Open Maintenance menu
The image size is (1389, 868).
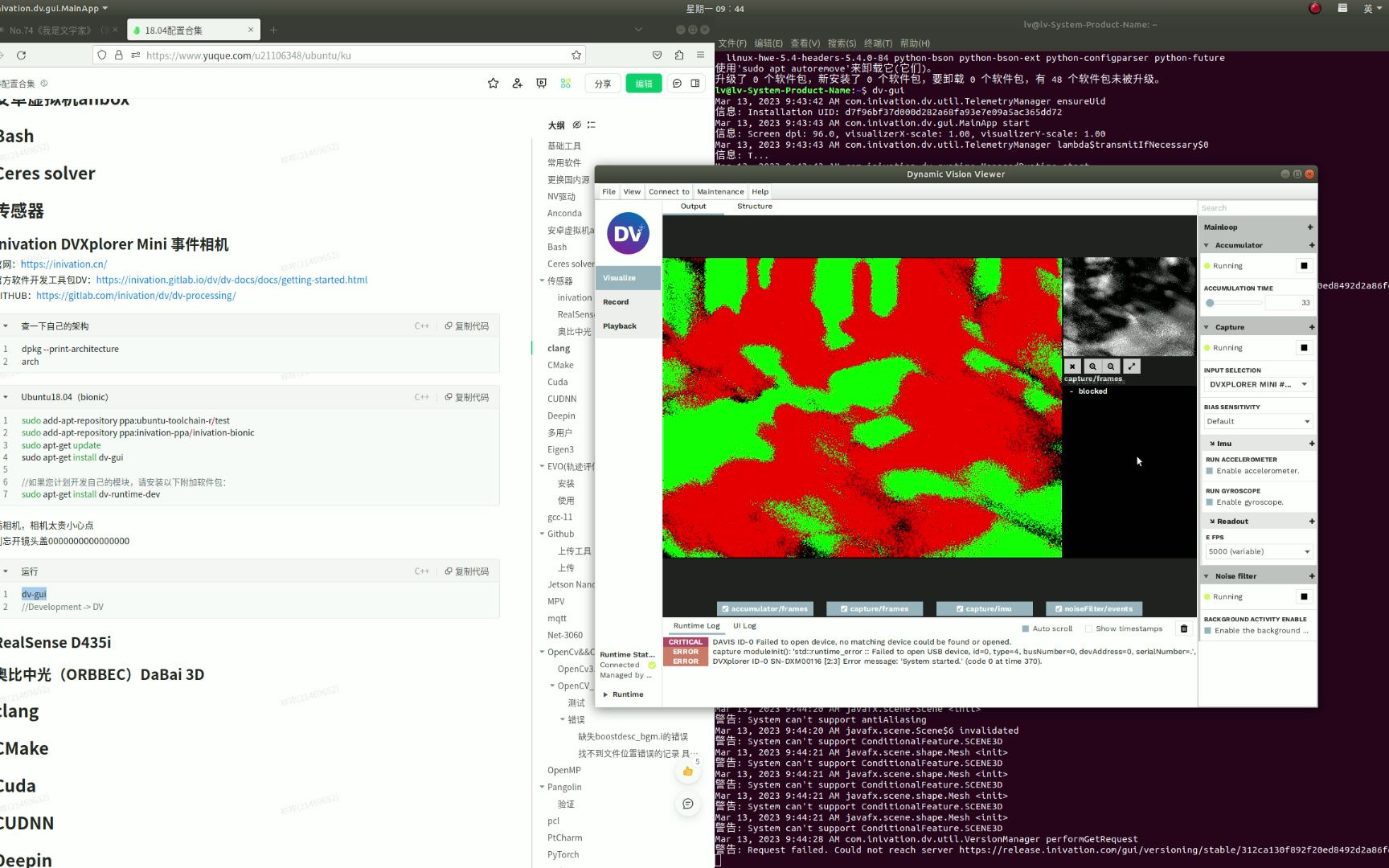[x=720, y=192]
